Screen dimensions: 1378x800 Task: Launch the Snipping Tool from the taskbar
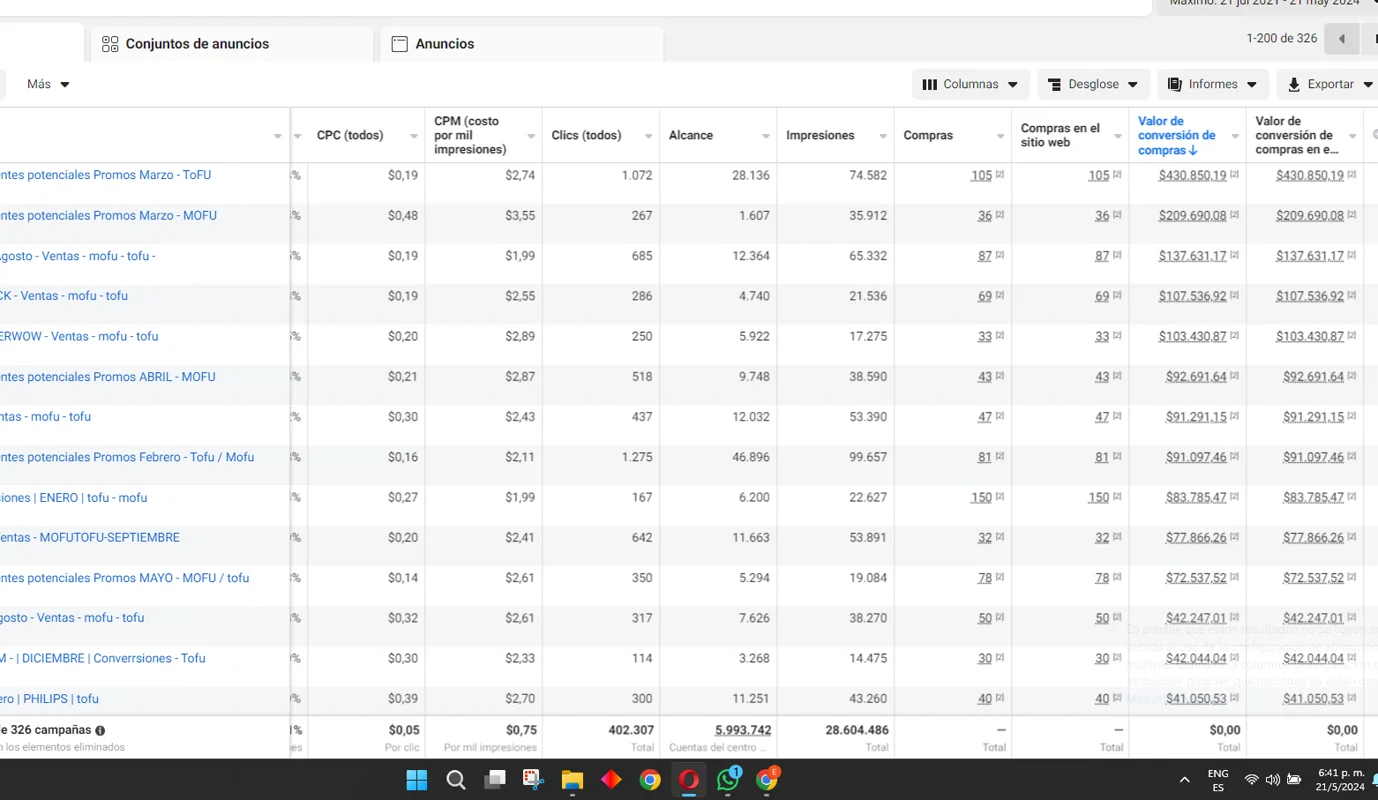pyautogui.click(x=533, y=780)
